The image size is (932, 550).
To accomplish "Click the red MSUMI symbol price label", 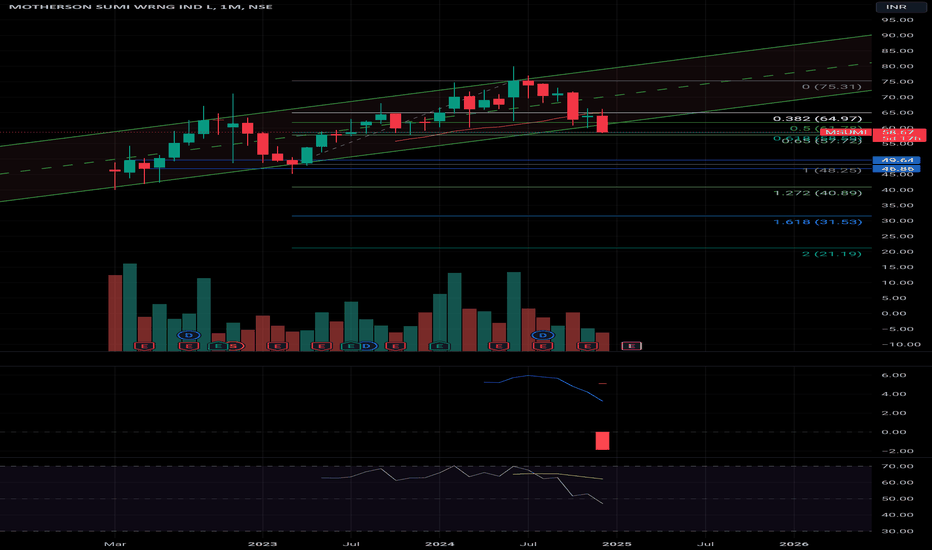I will click(846, 132).
